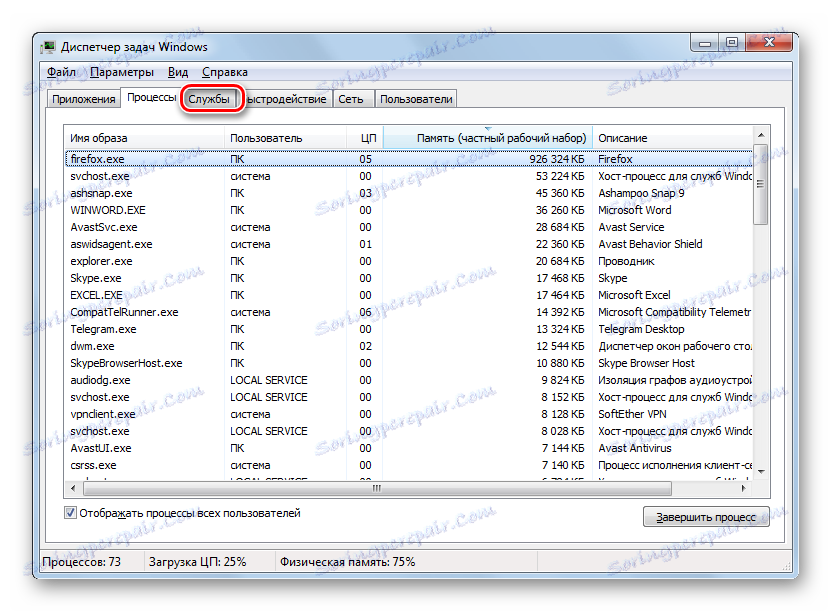The width and height of the screenshot is (832, 612).
Task: Select the firefox.exe process row
Action: click(x=409, y=159)
